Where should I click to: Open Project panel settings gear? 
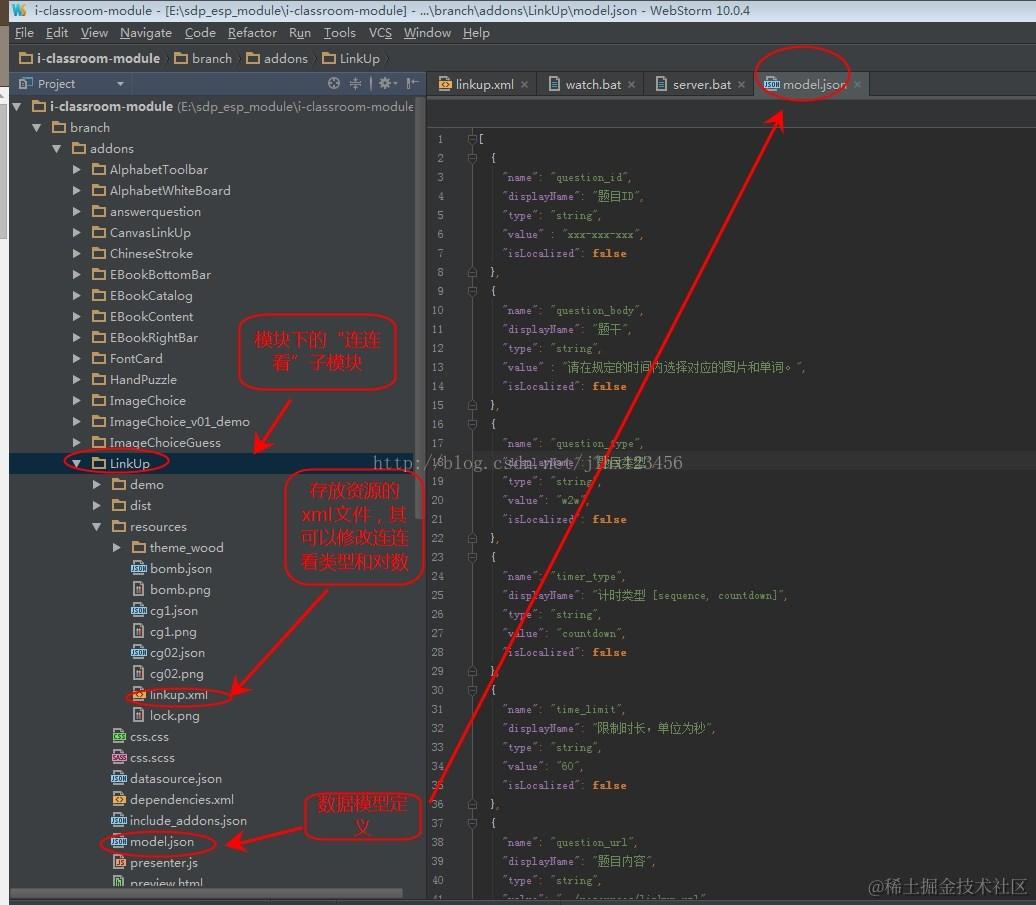click(387, 83)
